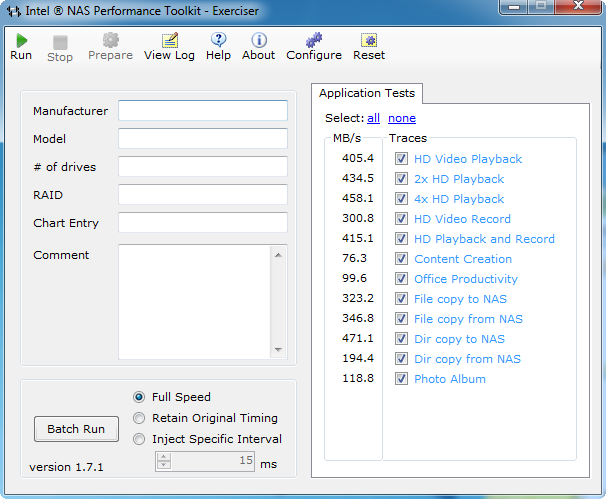This screenshot has width=606, height=499.
Task: Click the application icon in the title bar
Action: (x=14, y=11)
